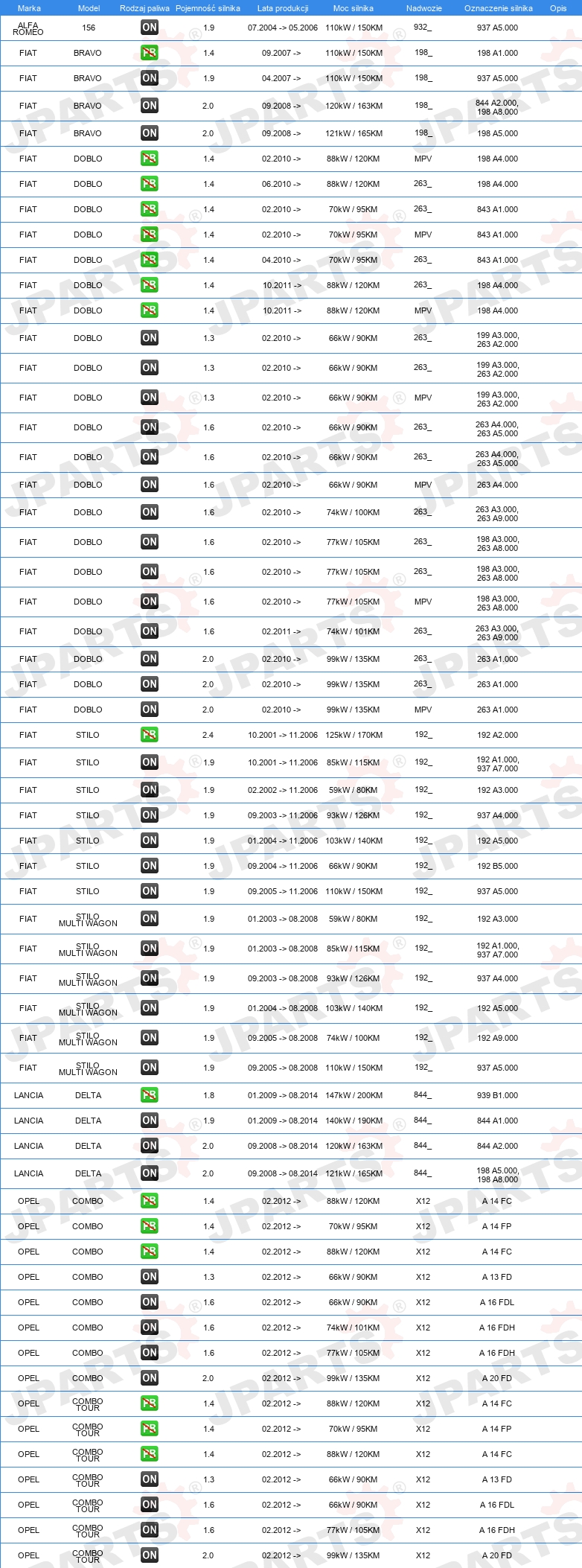Click ON icon in Doblo 1.3 MPV row
Image resolution: width=582 pixels, height=1568 pixels.
coord(150,398)
